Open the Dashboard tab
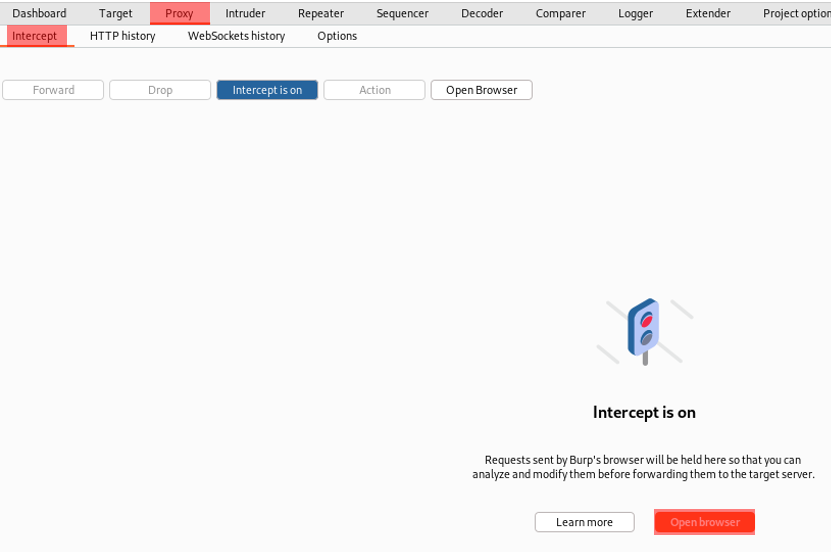Image resolution: width=831 pixels, height=552 pixels. pyautogui.click(x=39, y=13)
